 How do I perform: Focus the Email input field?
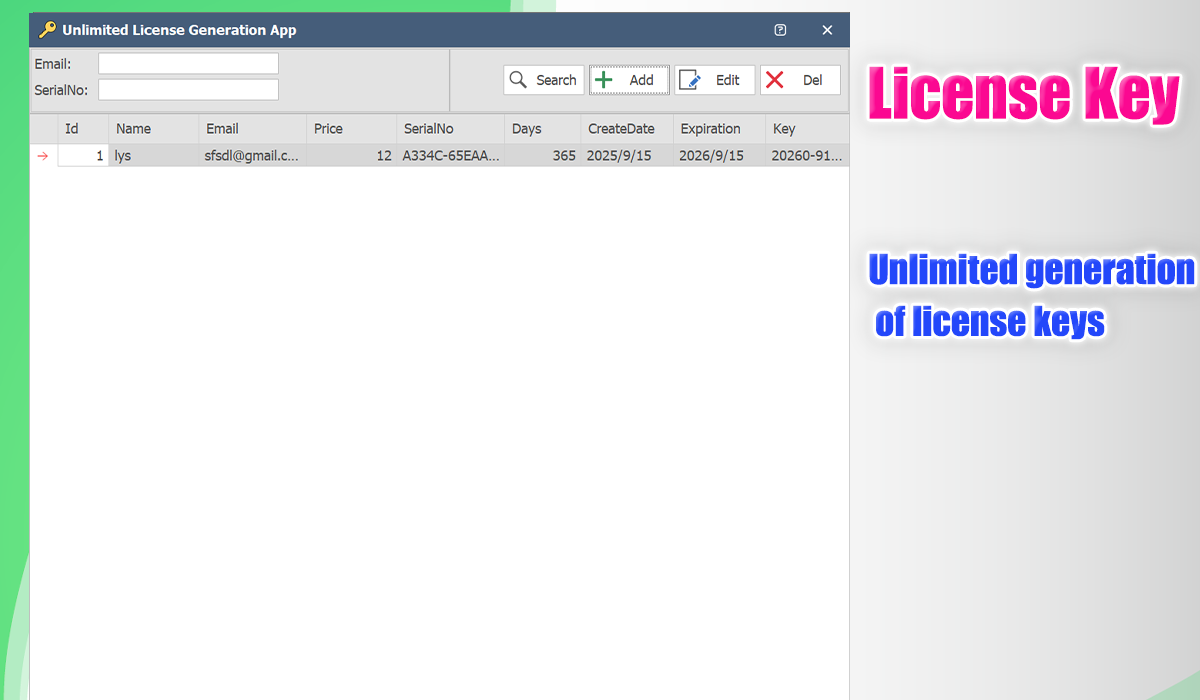188,64
